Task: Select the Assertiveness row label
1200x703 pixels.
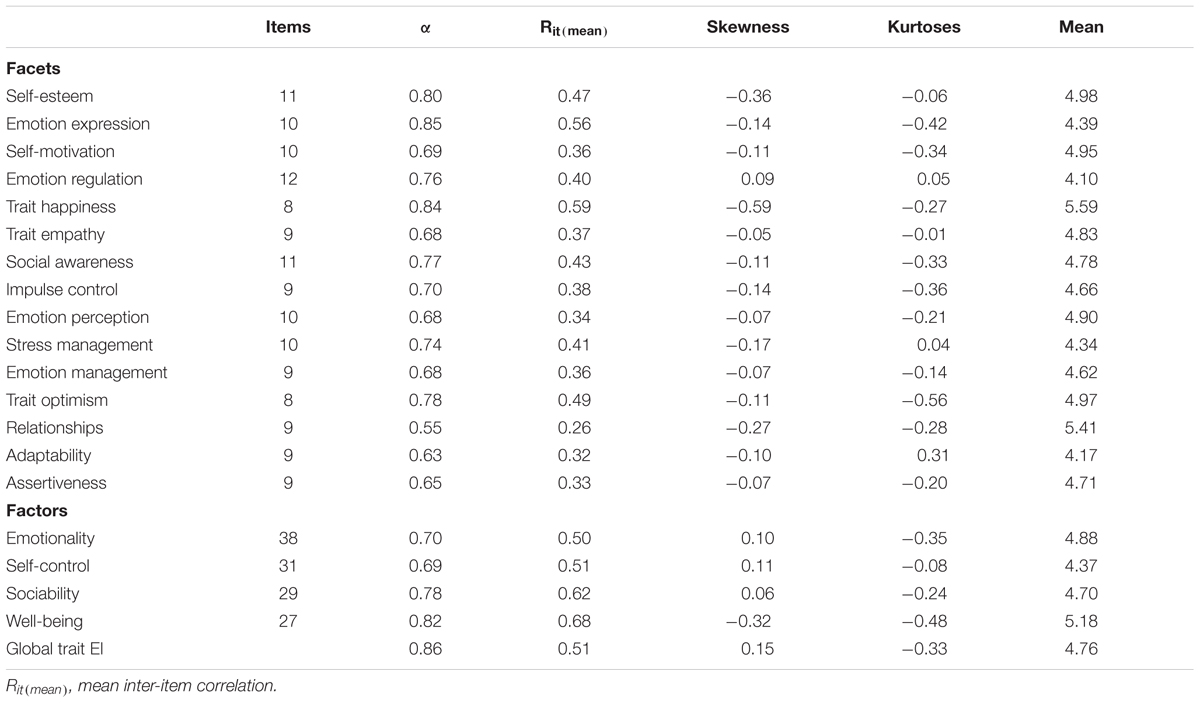Action: click(x=56, y=483)
